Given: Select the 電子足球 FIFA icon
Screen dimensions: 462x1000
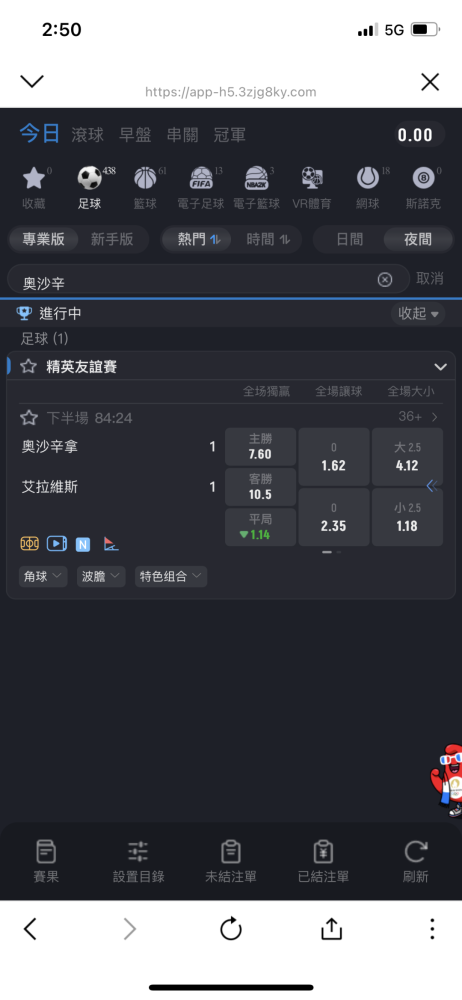Looking at the screenshot, I should pyautogui.click(x=201, y=179).
